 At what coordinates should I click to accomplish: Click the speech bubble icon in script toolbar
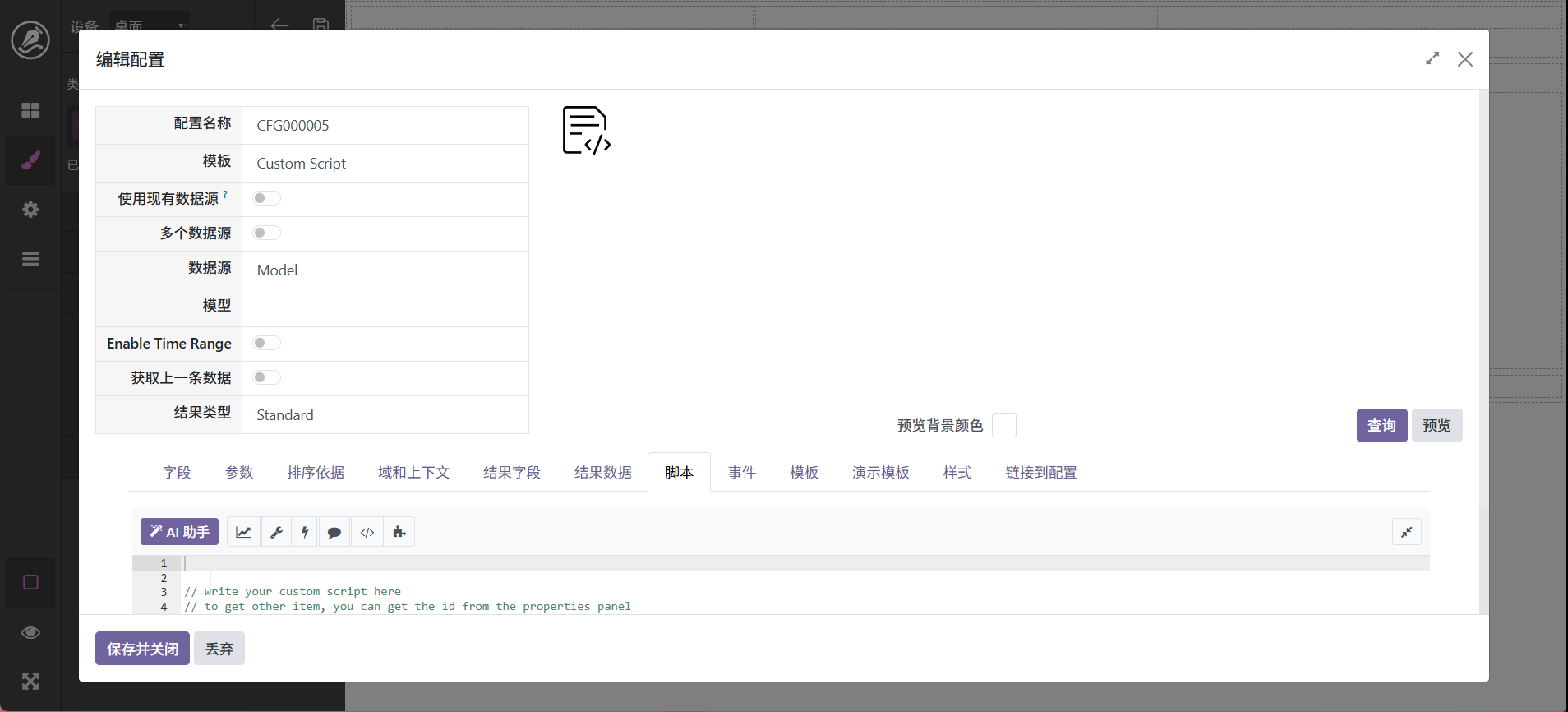coord(334,532)
